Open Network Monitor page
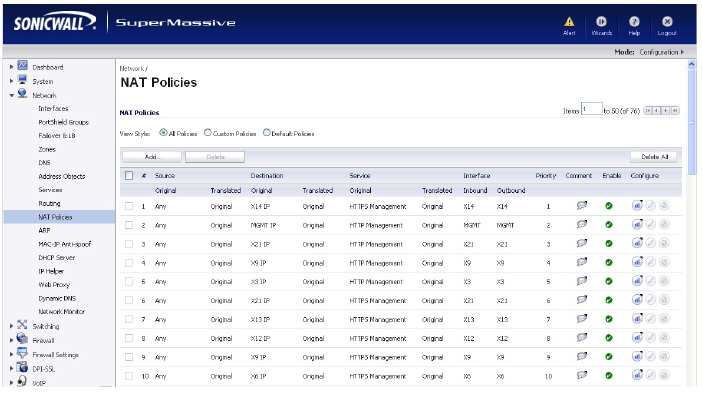 click(x=62, y=312)
